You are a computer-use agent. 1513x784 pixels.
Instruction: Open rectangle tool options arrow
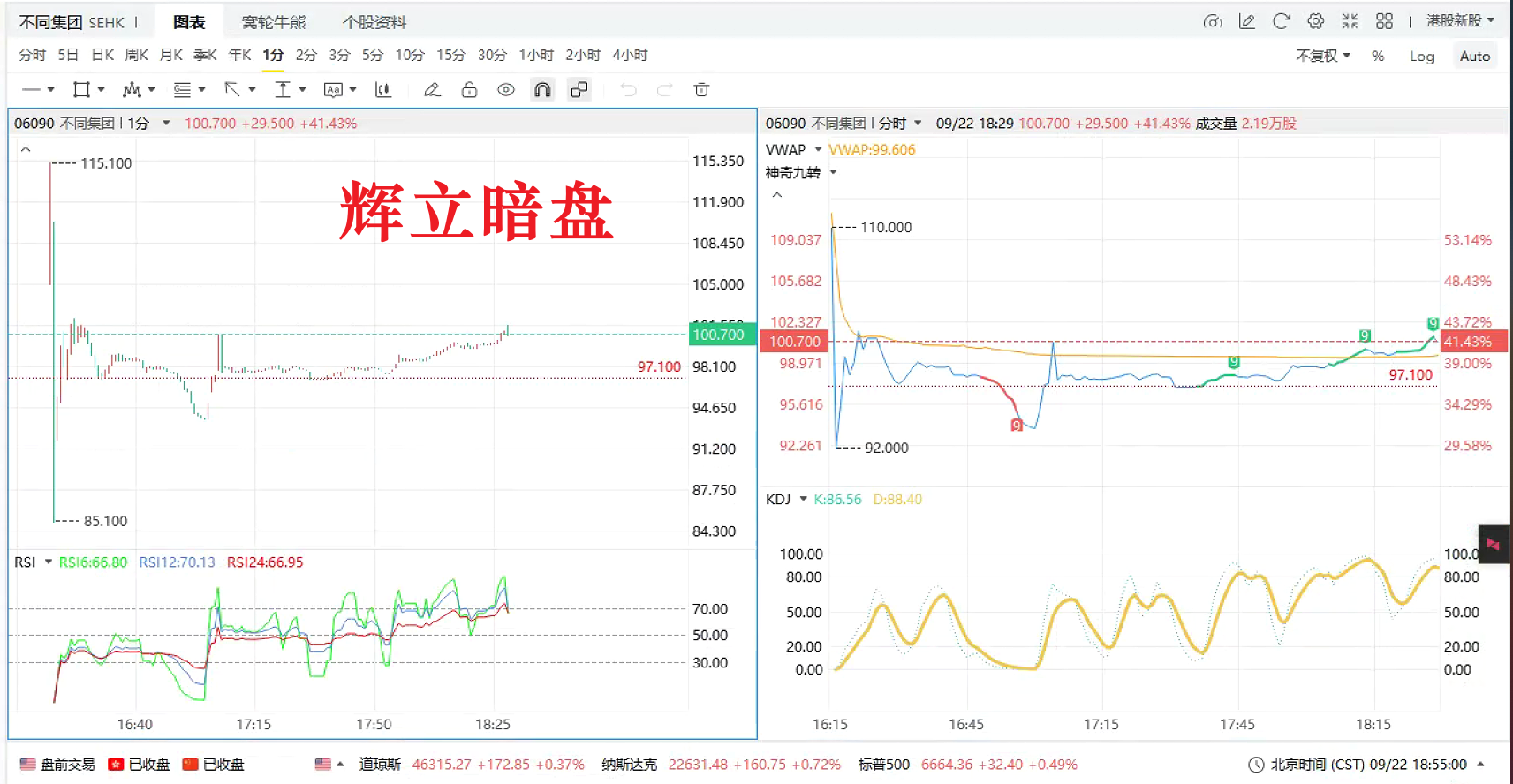pos(102,90)
